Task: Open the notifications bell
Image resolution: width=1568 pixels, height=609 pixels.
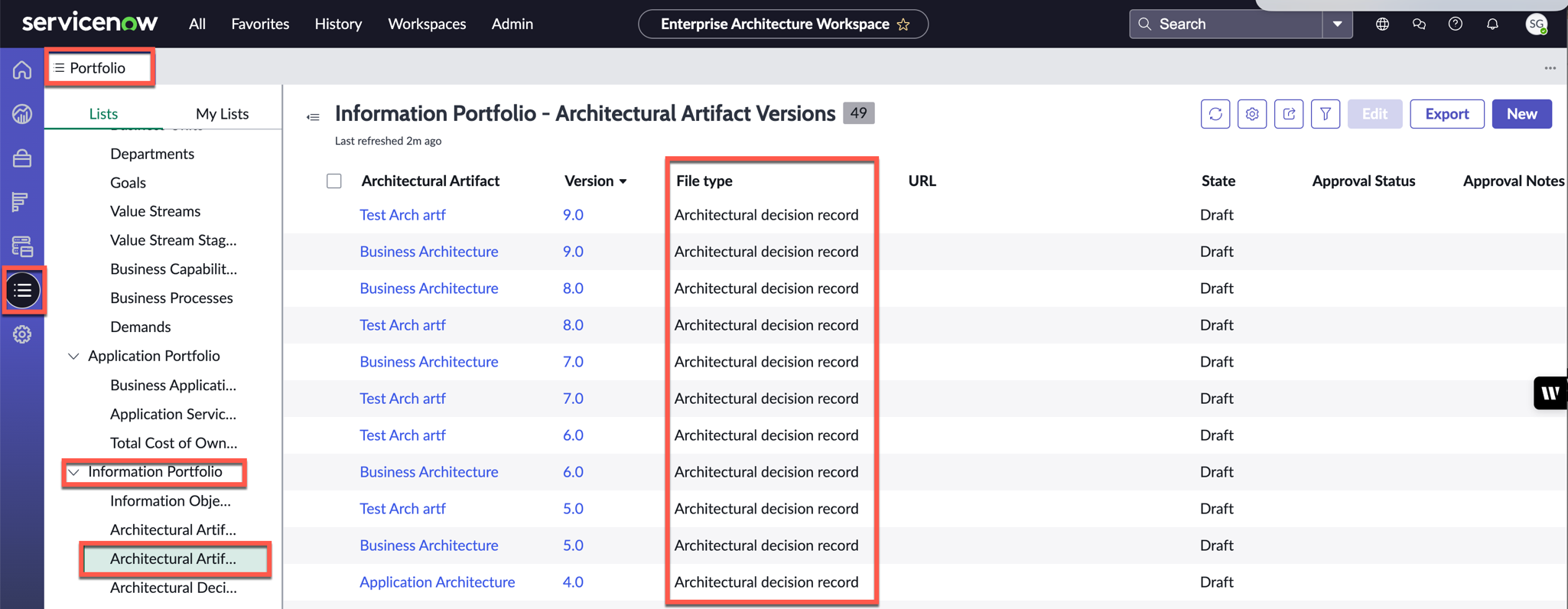Action: coord(1492,24)
